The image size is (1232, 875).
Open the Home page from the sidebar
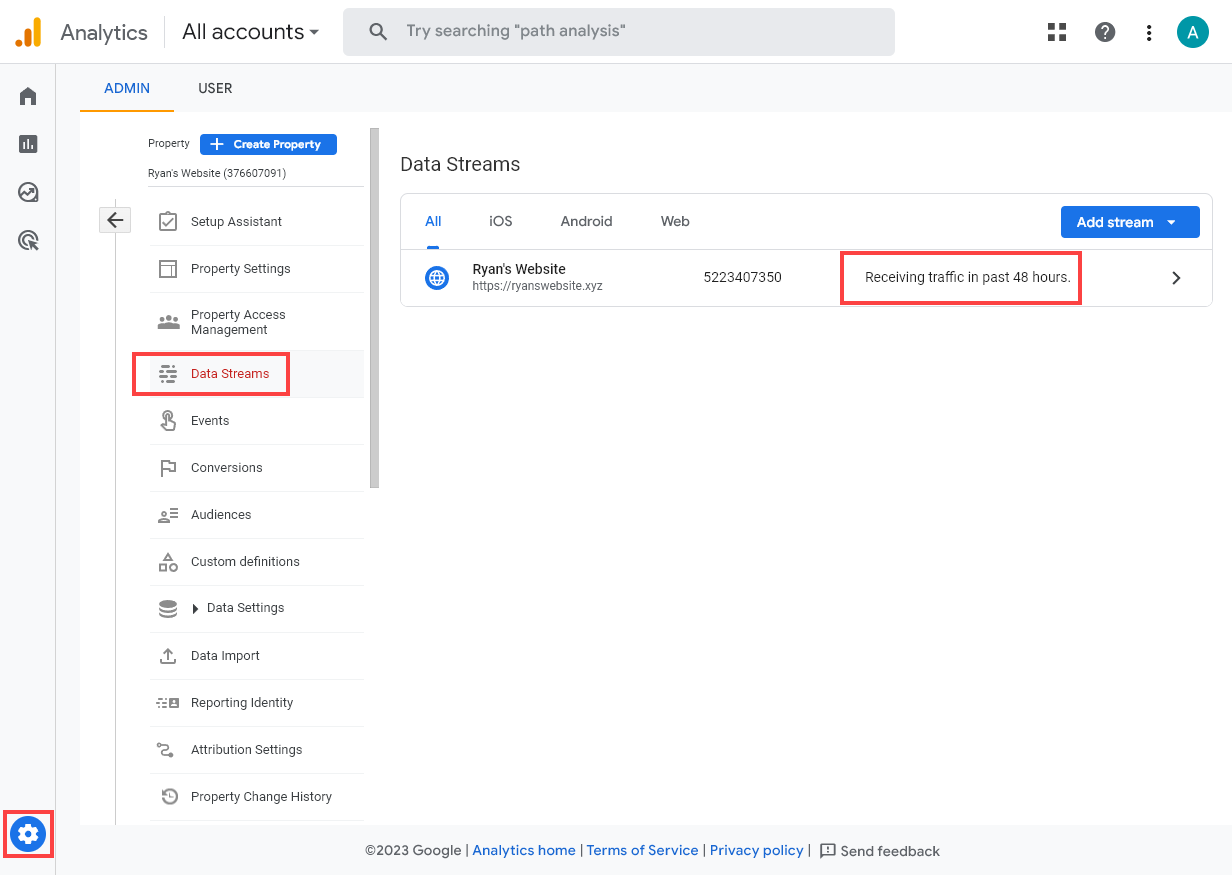(27, 95)
